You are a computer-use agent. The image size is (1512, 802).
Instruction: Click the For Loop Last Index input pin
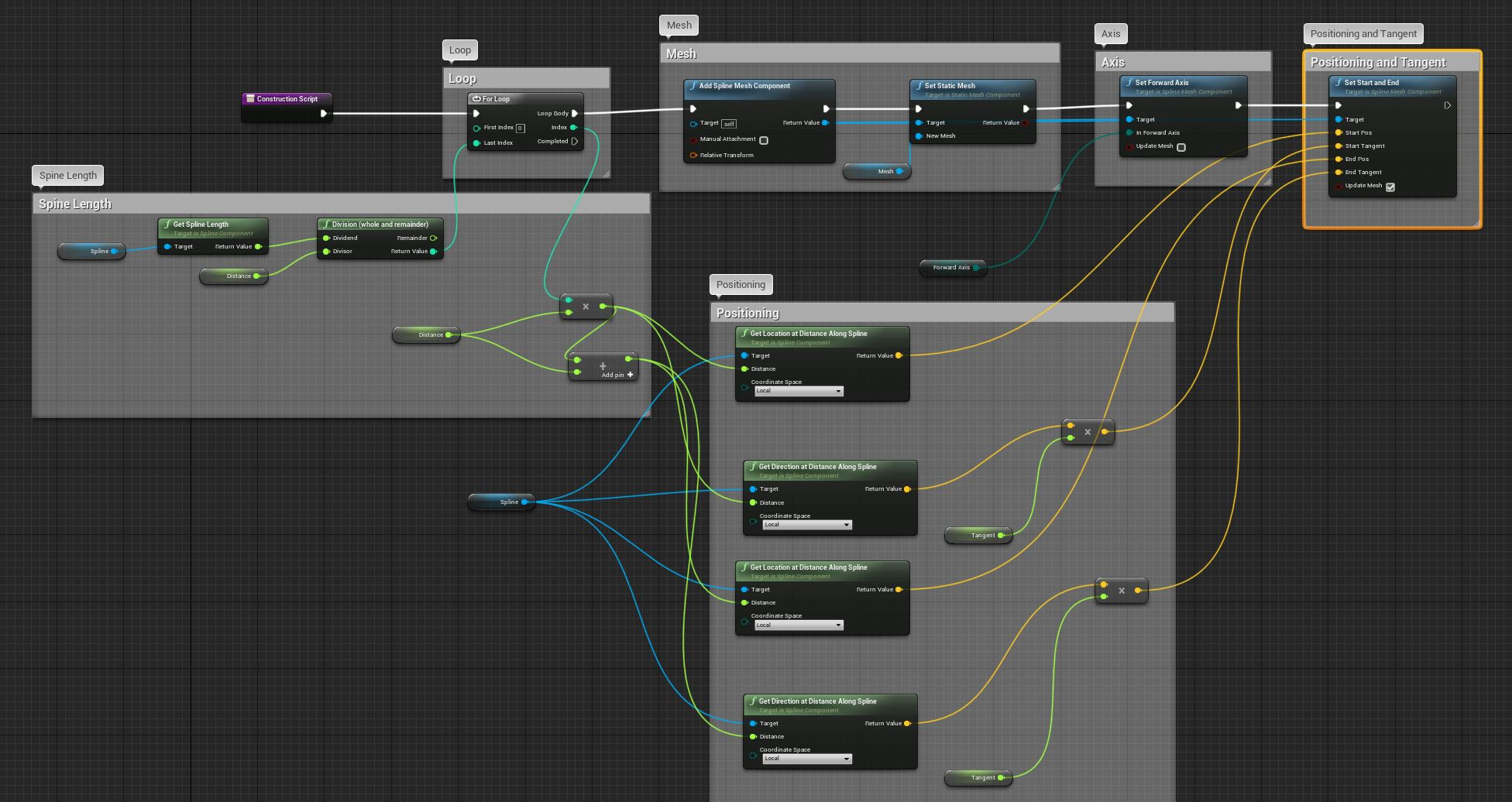click(476, 143)
